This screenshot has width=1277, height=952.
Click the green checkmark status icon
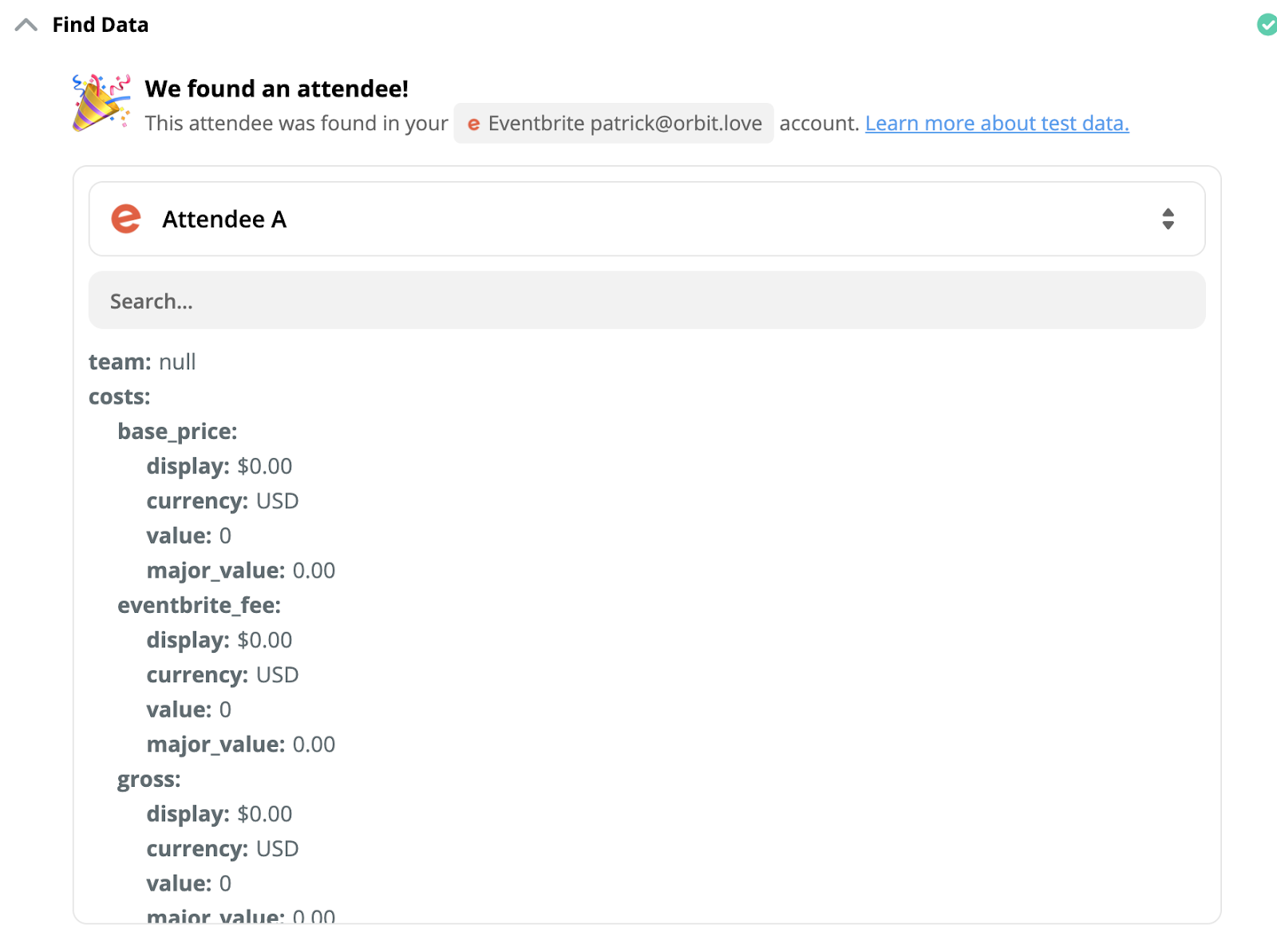click(x=1267, y=25)
